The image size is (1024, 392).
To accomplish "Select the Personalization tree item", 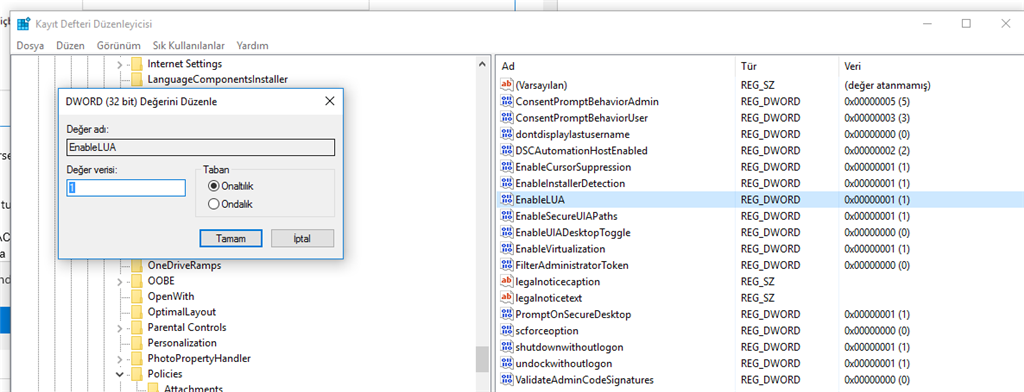I will tap(182, 343).
